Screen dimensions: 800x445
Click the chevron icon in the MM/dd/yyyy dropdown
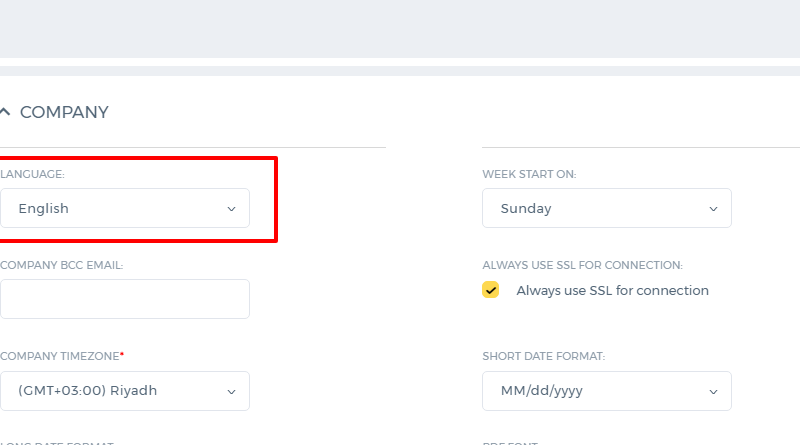click(x=713, y=391)
